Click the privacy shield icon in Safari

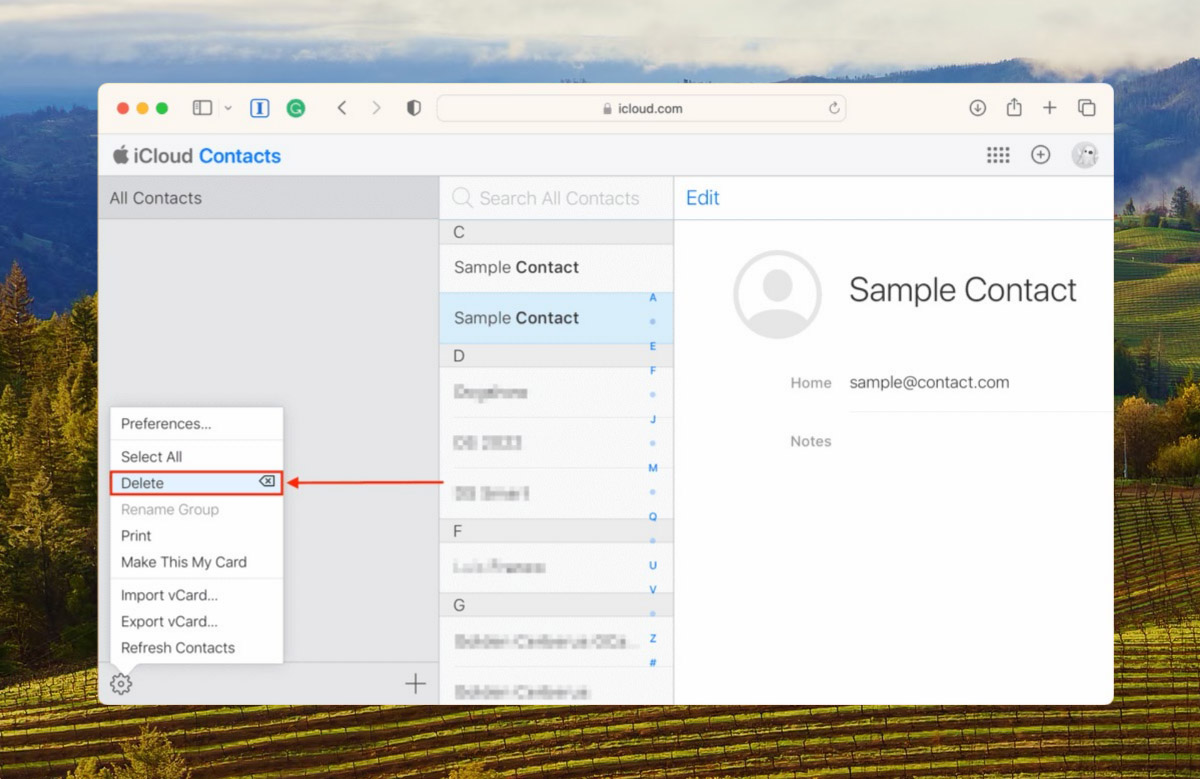pyautogui.click(x=413, y=107)
